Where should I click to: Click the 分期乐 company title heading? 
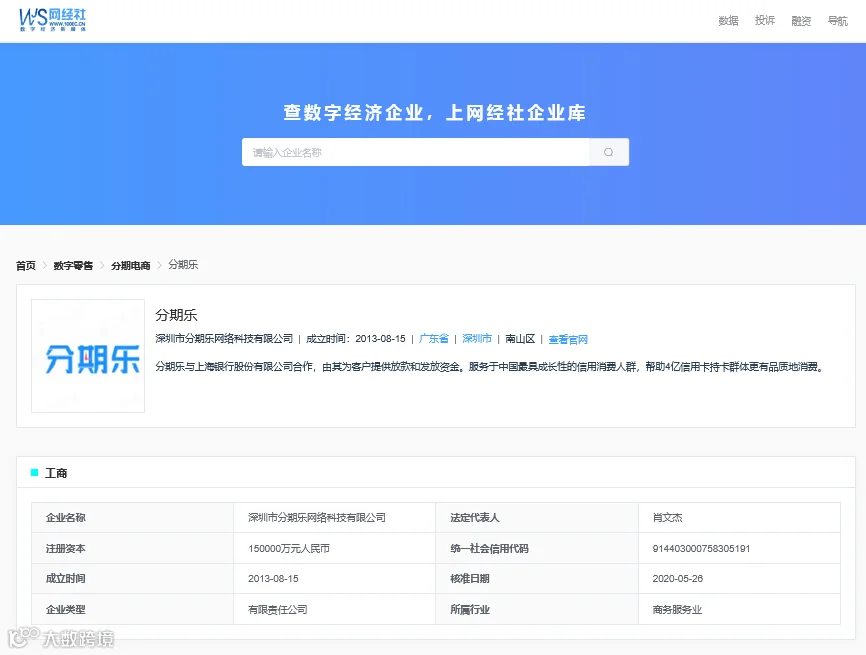176,315
